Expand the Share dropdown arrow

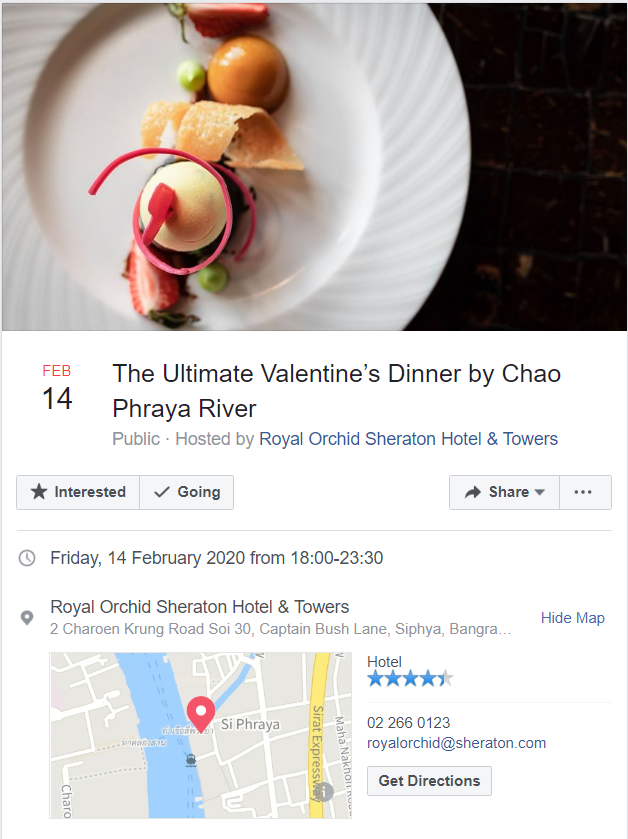(540, 492)
